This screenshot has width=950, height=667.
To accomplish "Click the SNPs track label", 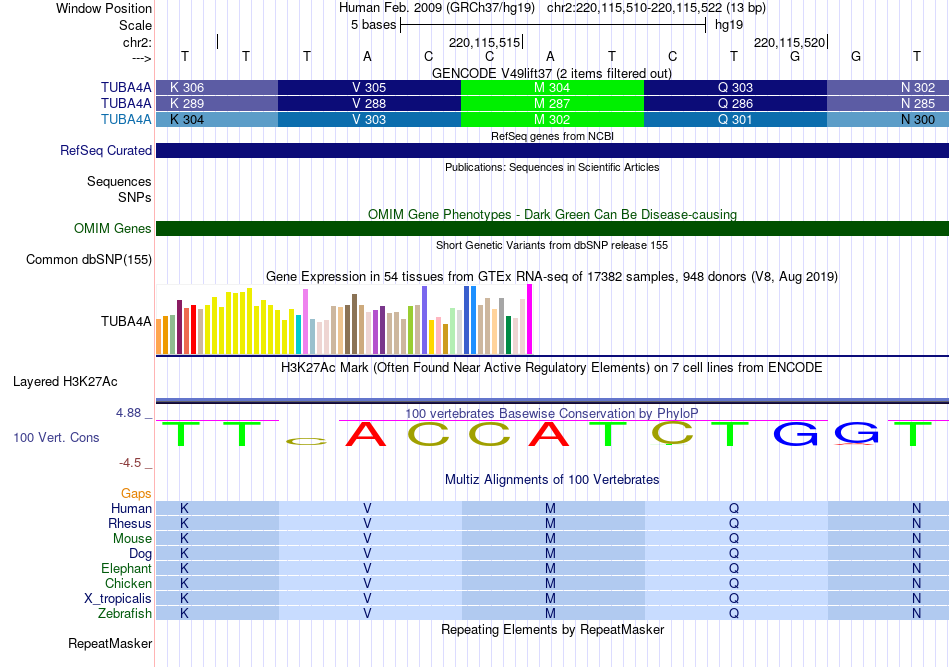I will [x=135, y=197].
